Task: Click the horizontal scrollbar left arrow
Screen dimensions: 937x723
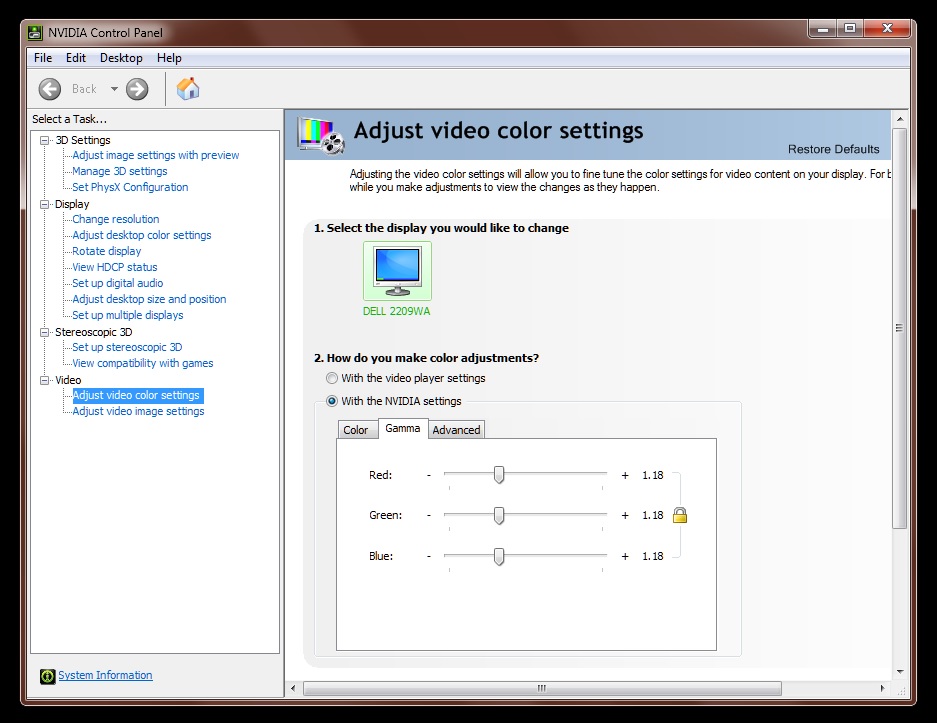Action: coord(293,688)
